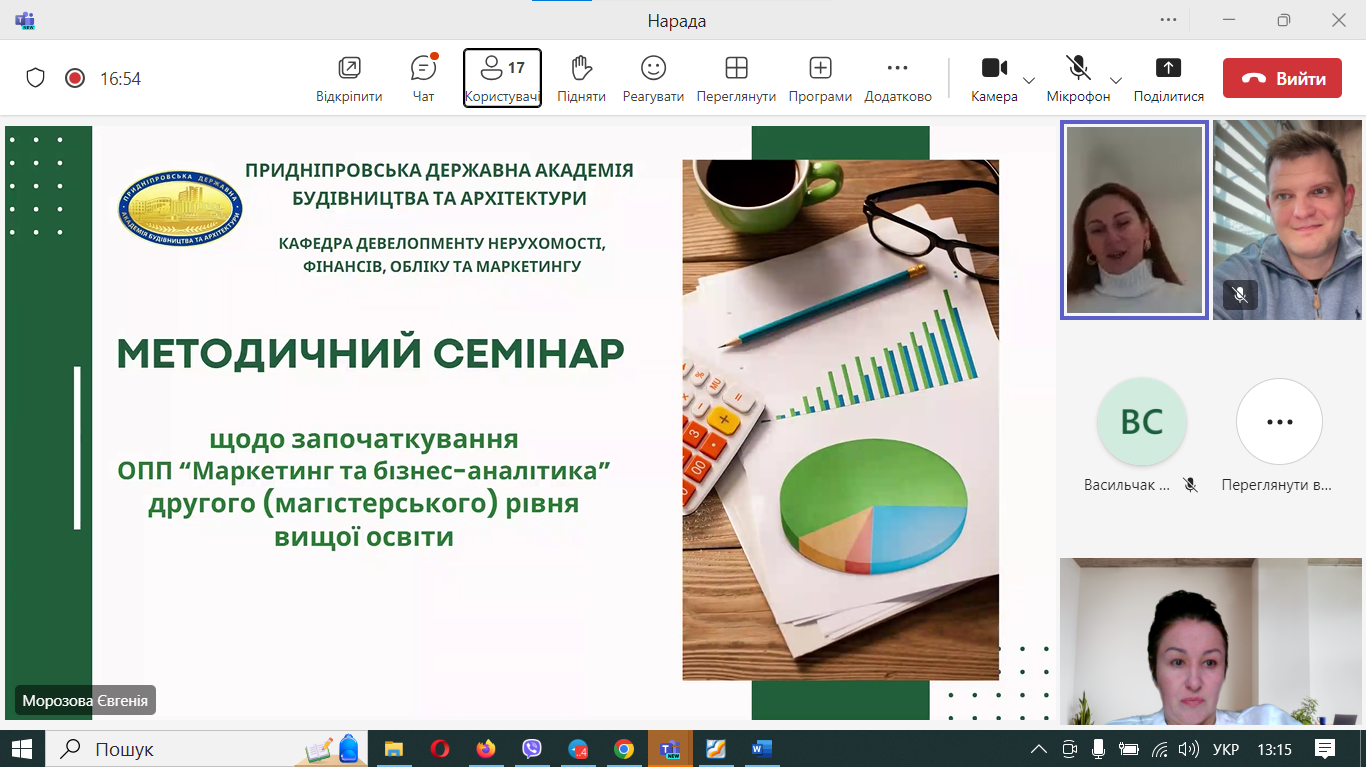The image size is (1366, 767).
Task: Expand the microphone options dropdown arrow
Action: point(1117,80)
